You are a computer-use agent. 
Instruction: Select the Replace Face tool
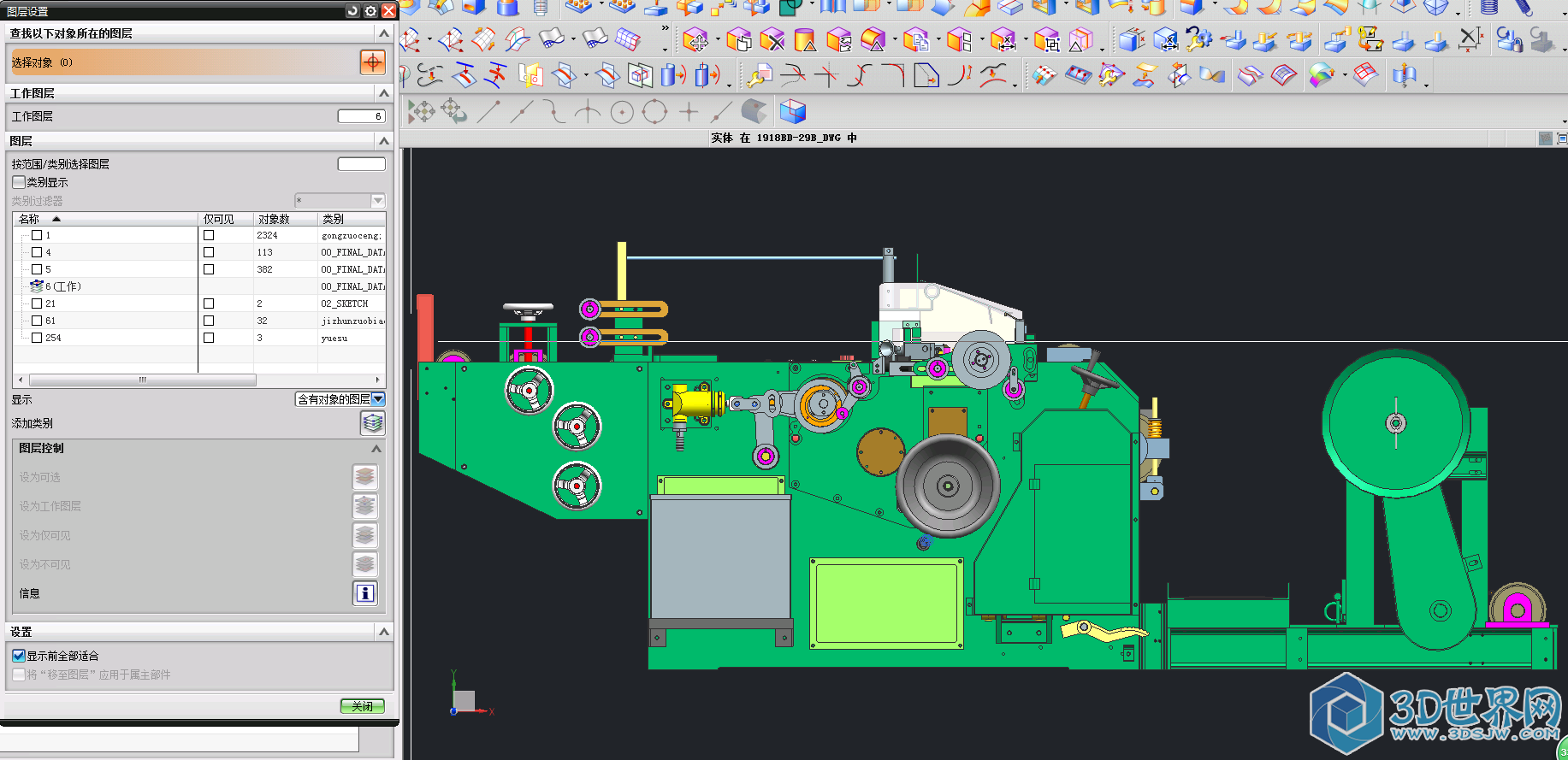click(x=839, y=40)
